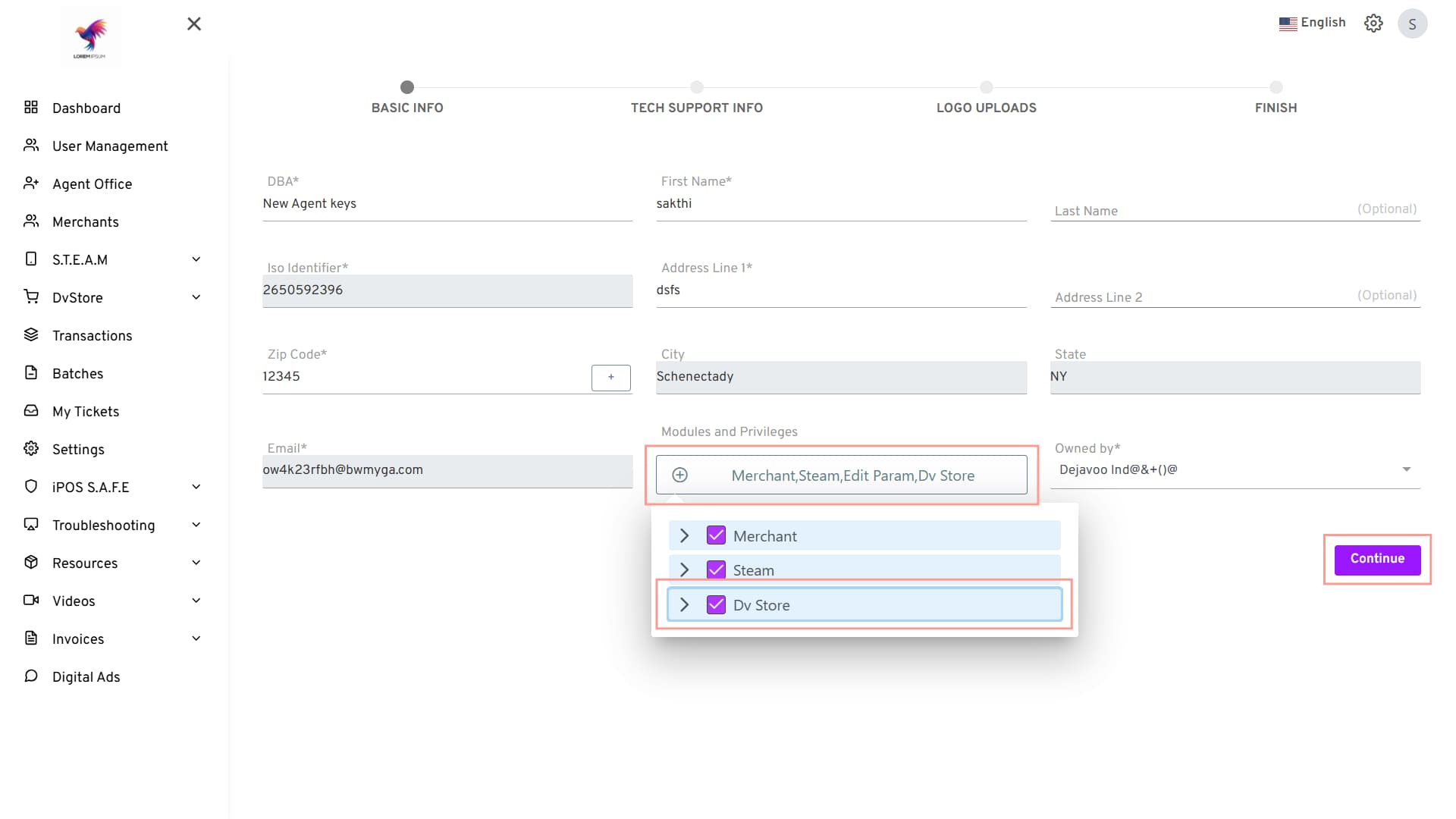
Task: Click the Batches document icon
Action: point(31,372)
